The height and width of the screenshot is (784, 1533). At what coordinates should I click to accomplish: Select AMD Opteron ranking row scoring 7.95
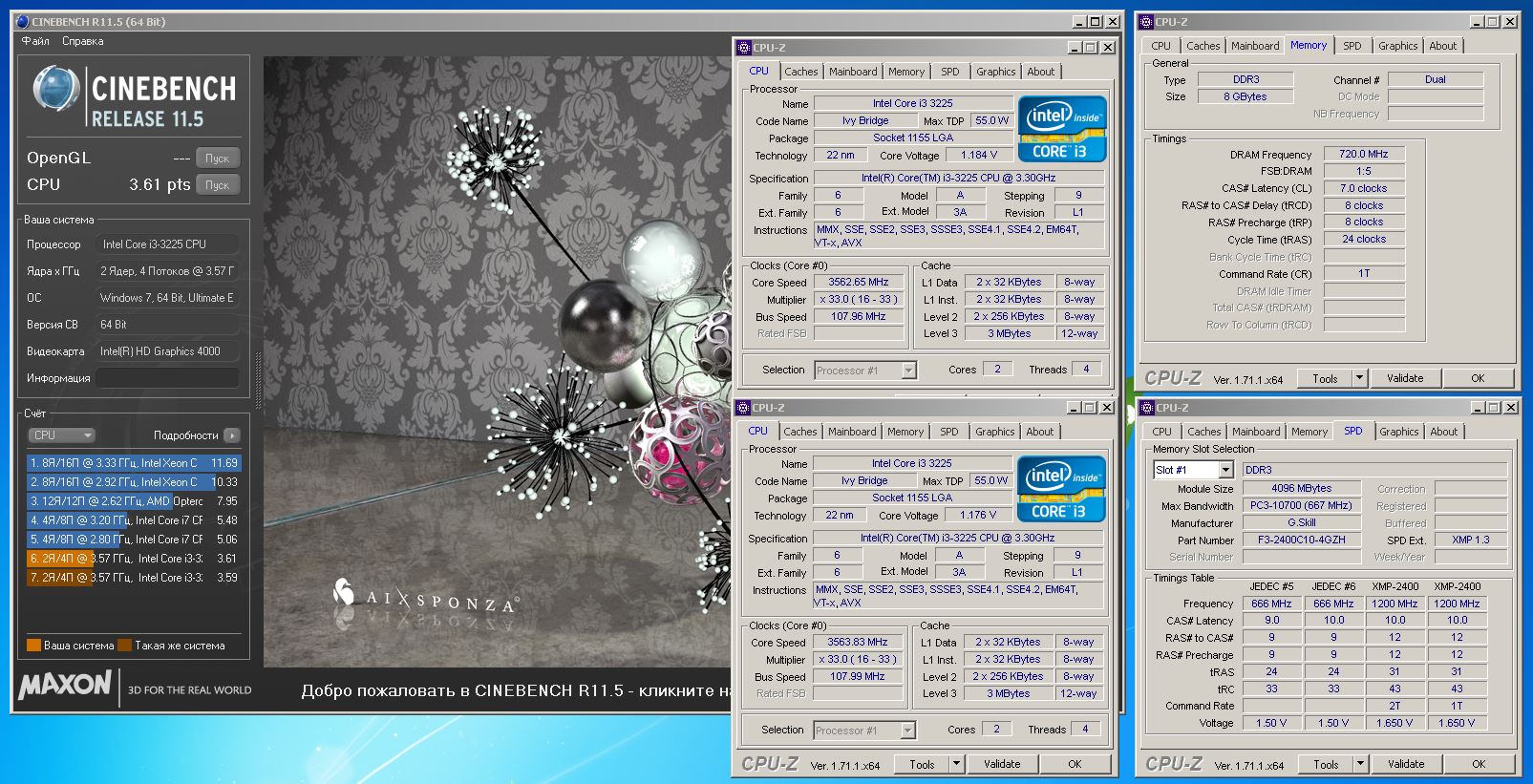pos(134,501)
